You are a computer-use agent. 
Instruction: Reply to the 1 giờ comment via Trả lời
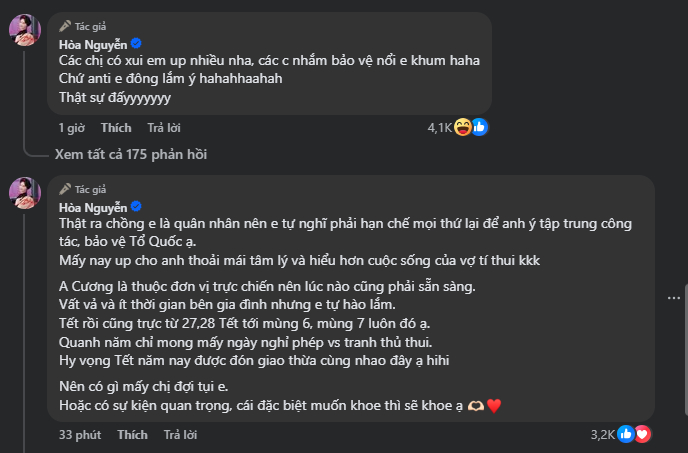tap(163, 128)
